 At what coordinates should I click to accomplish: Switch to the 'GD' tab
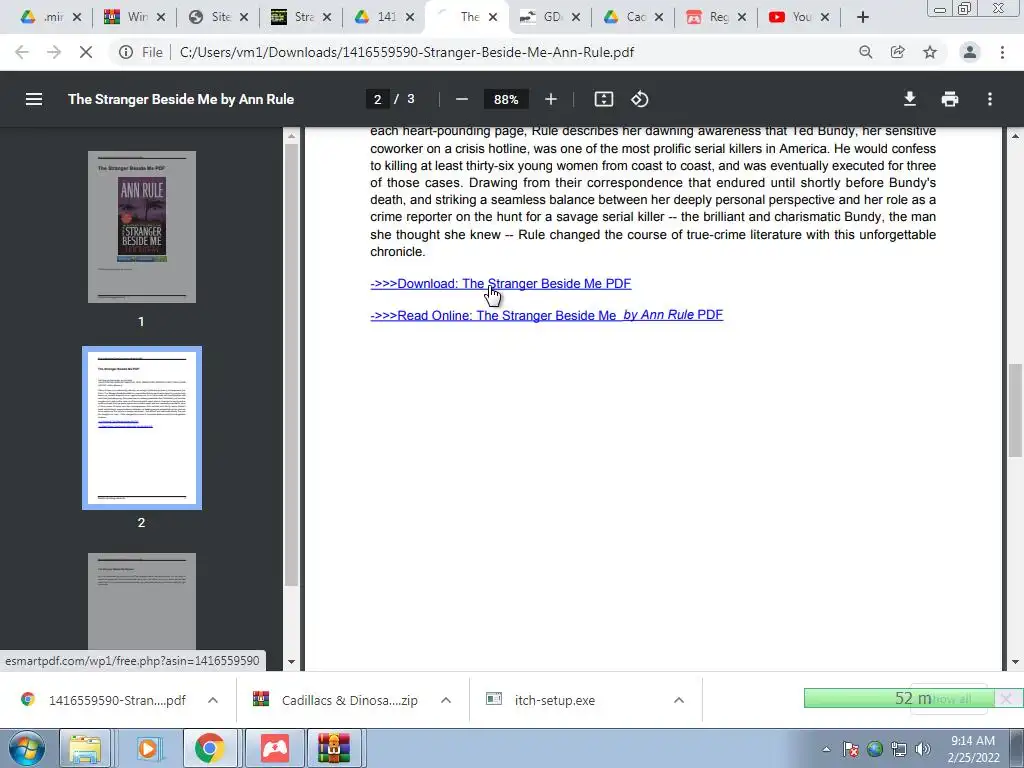point(541,18)
